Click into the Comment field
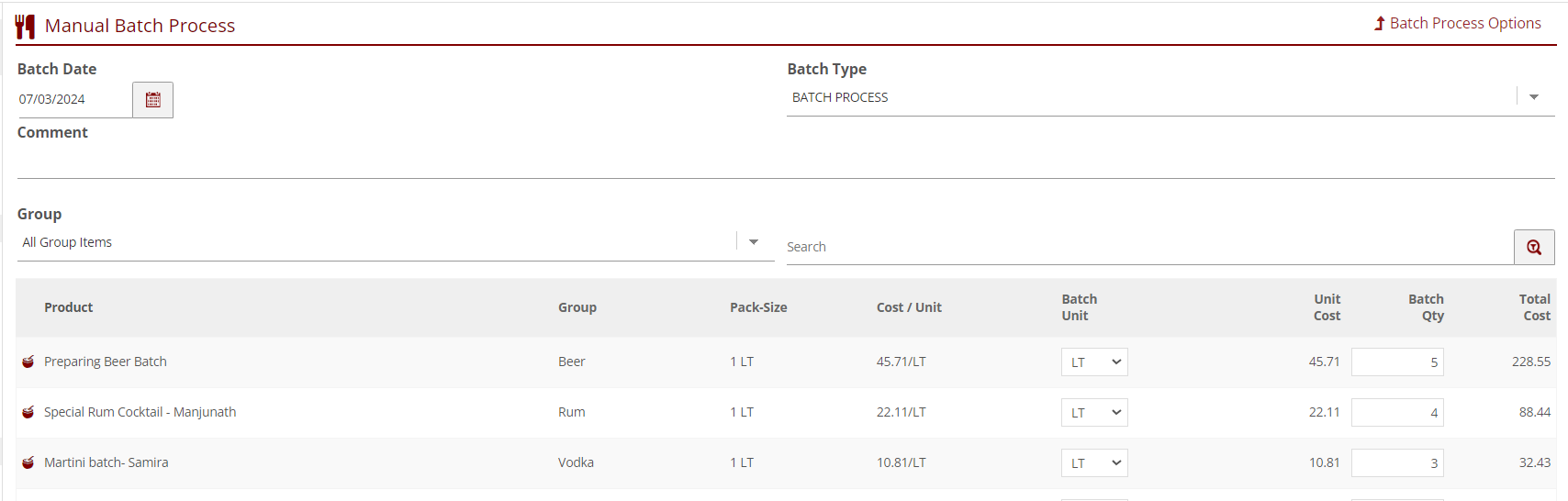Image resolution: width=1568 pixels, height=501 pixels. [785, 163]
